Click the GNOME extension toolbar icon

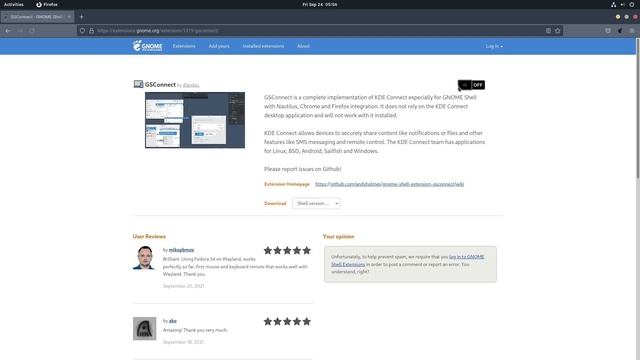pyautogui.click(x=620, y=31)
